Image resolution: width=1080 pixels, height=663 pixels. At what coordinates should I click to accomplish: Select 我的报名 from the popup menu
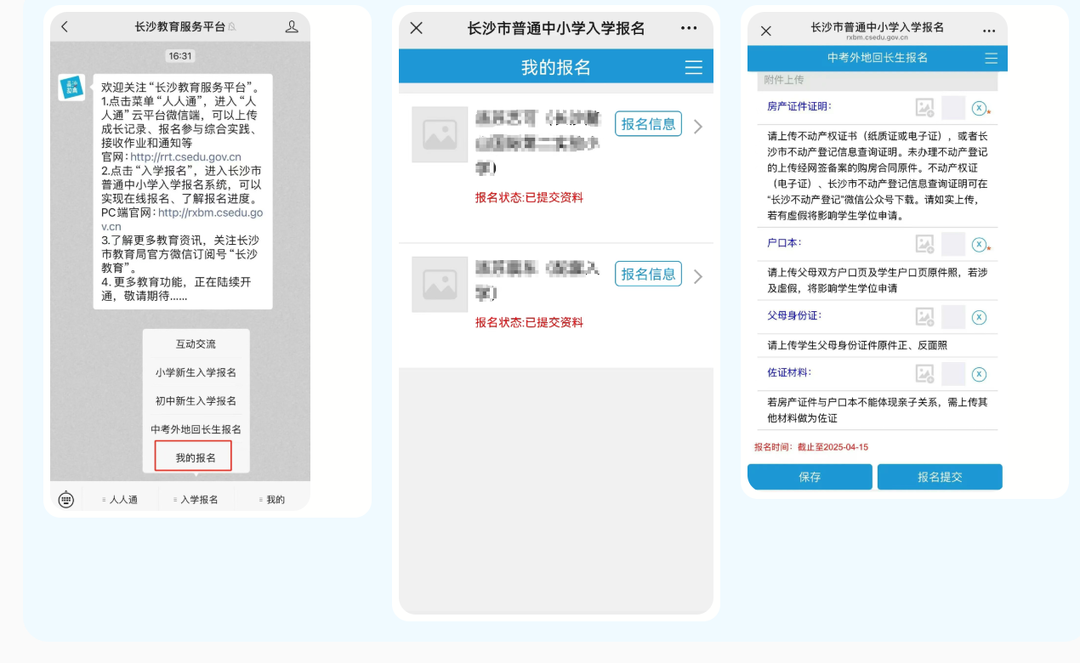point(195,457)
